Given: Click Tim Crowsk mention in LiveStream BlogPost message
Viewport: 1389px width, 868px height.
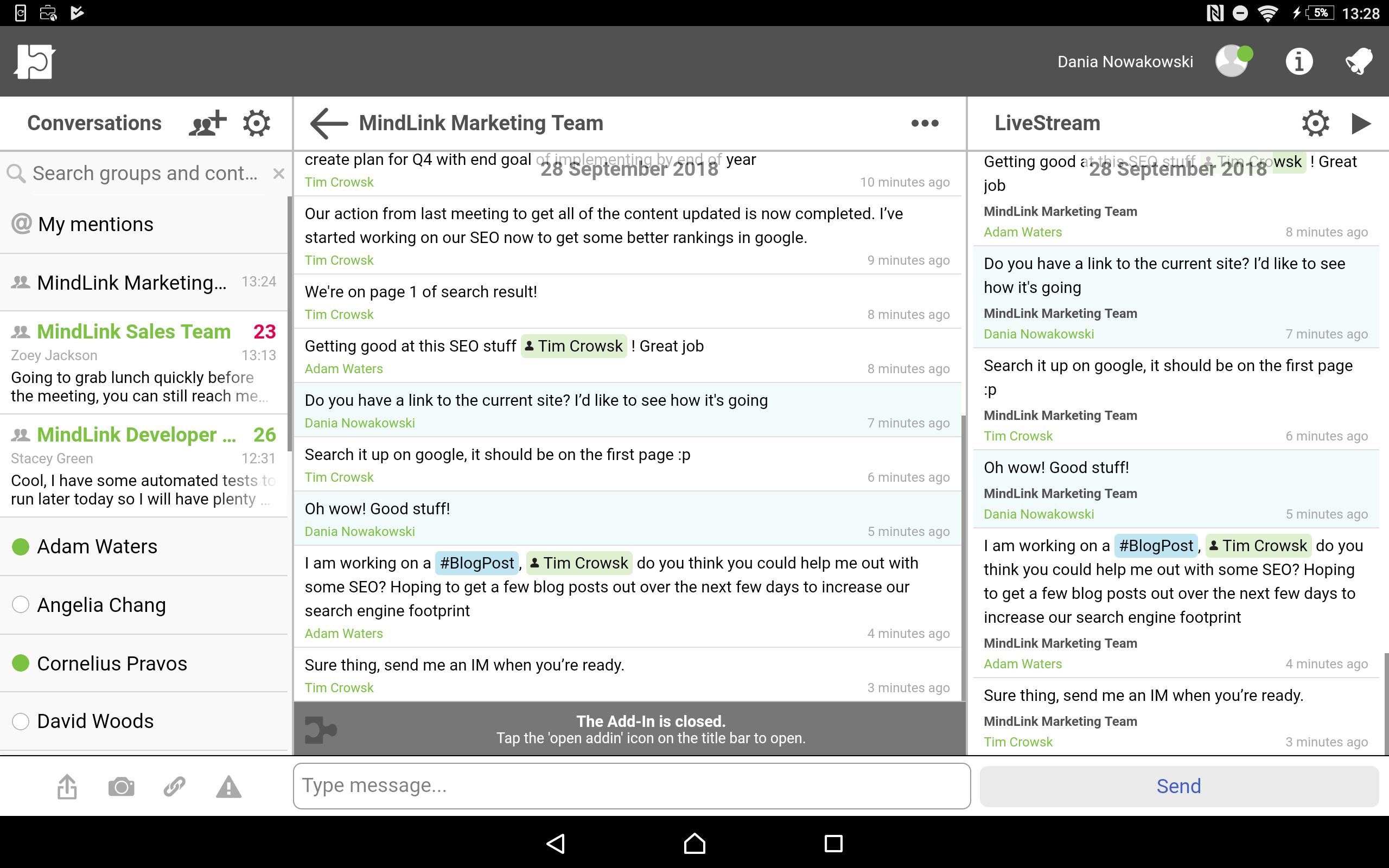Looking at the screenshot, I should (x=1258, y=546).
